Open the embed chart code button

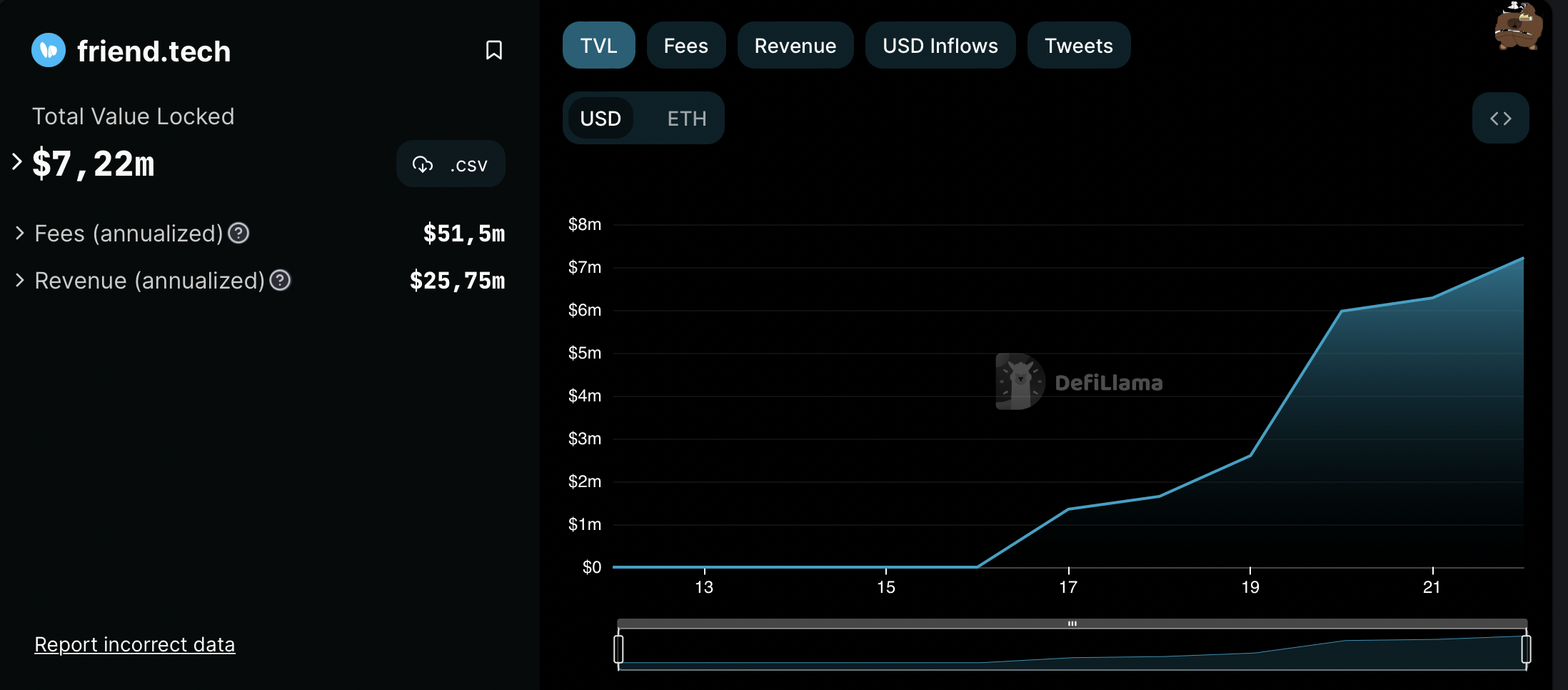[x=1500, y=118]
